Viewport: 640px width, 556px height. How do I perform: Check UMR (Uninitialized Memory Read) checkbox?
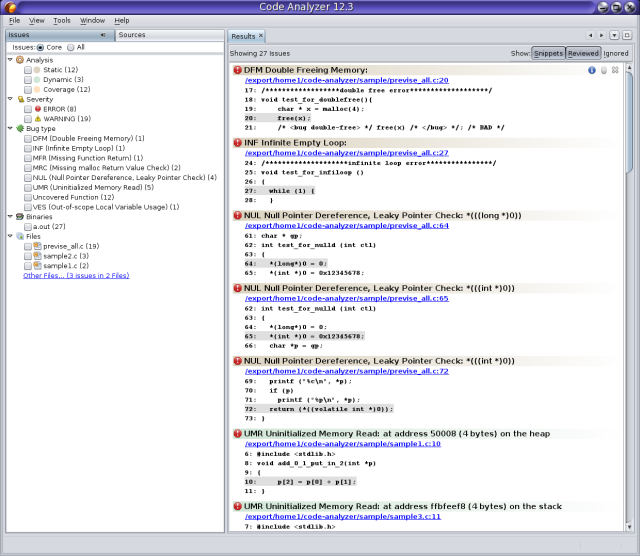click(x=28, y=187)
